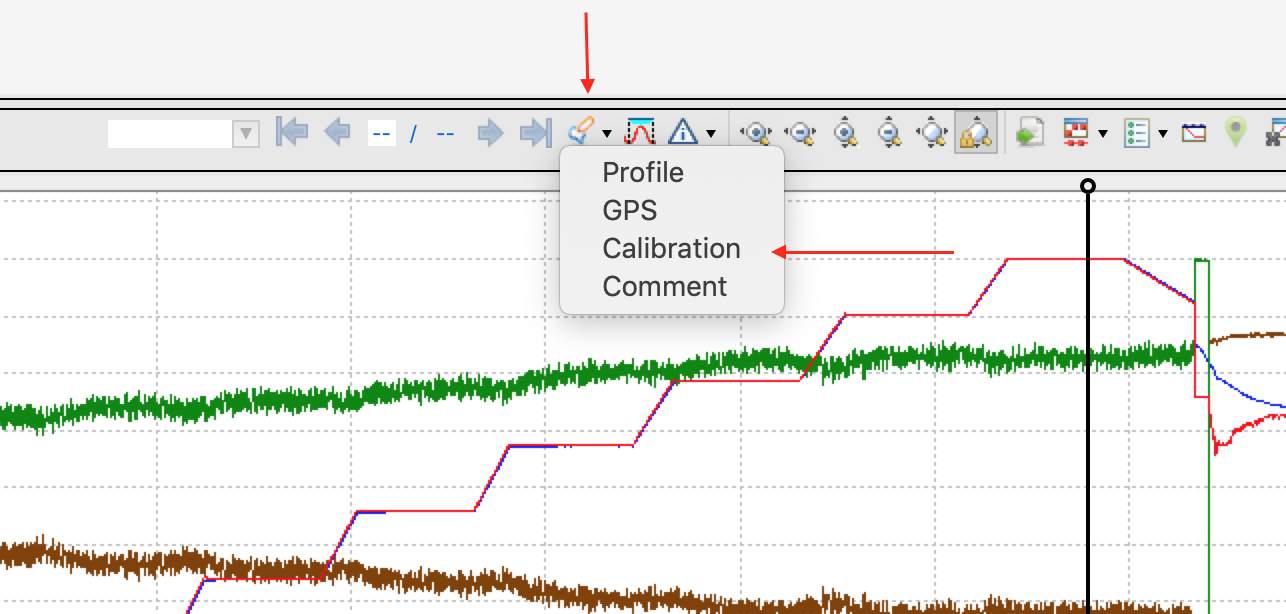Screen dimensions: 1286x614
Task: Jump to the first bookmark arrow
Action: [292, 132]
